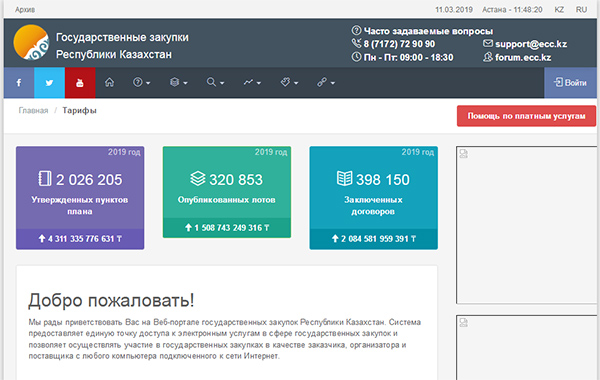This screenshot has height=380, width=600.
Task: Click the question circle icon beside FAQ
Action: tap(356, 30)
